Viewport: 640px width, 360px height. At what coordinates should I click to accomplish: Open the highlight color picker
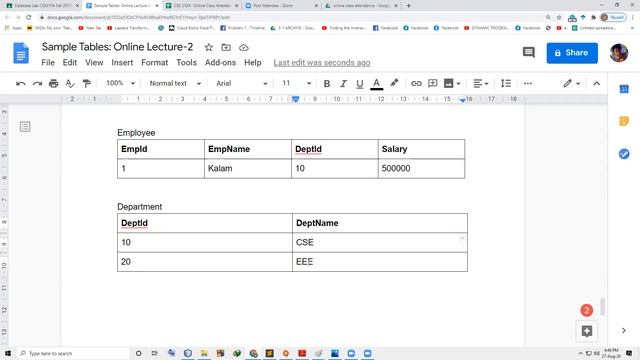point(394,83)
